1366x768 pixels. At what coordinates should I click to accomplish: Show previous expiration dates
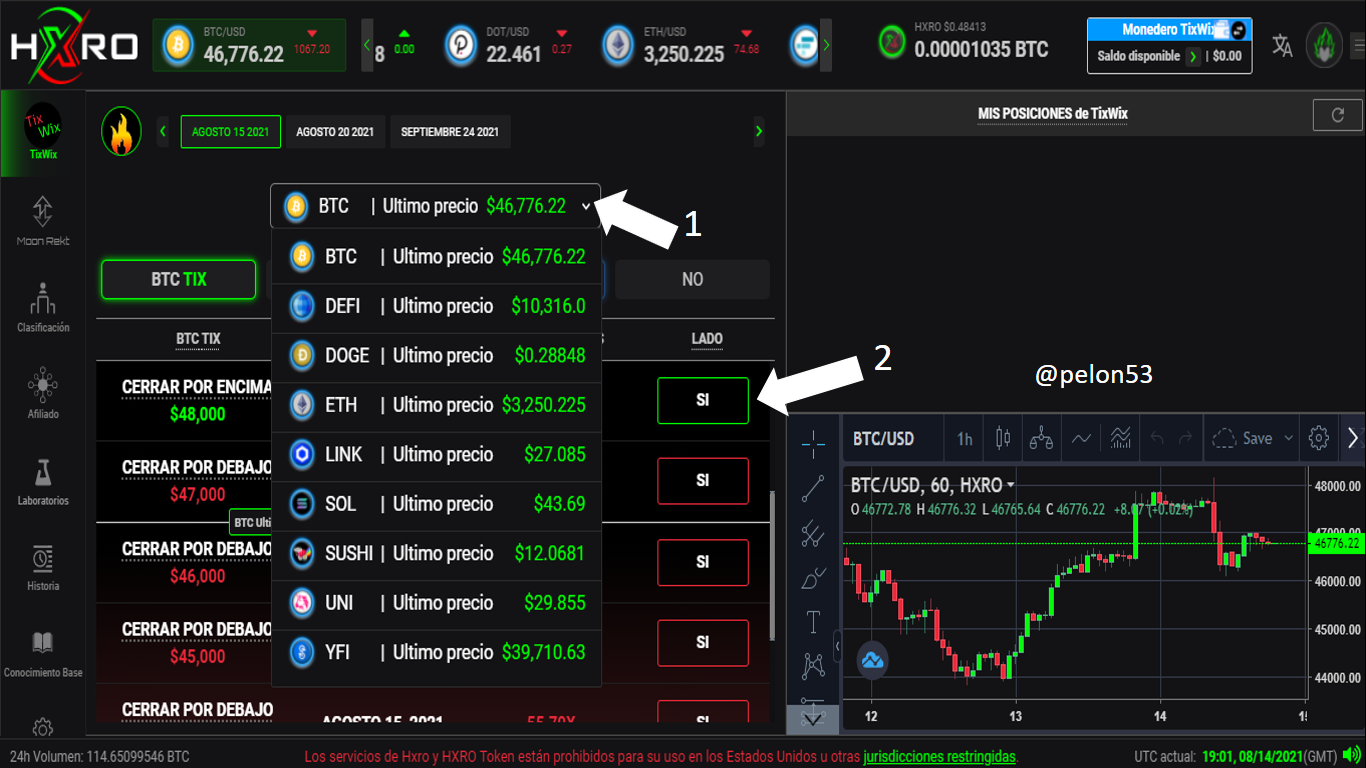(164, 132)
